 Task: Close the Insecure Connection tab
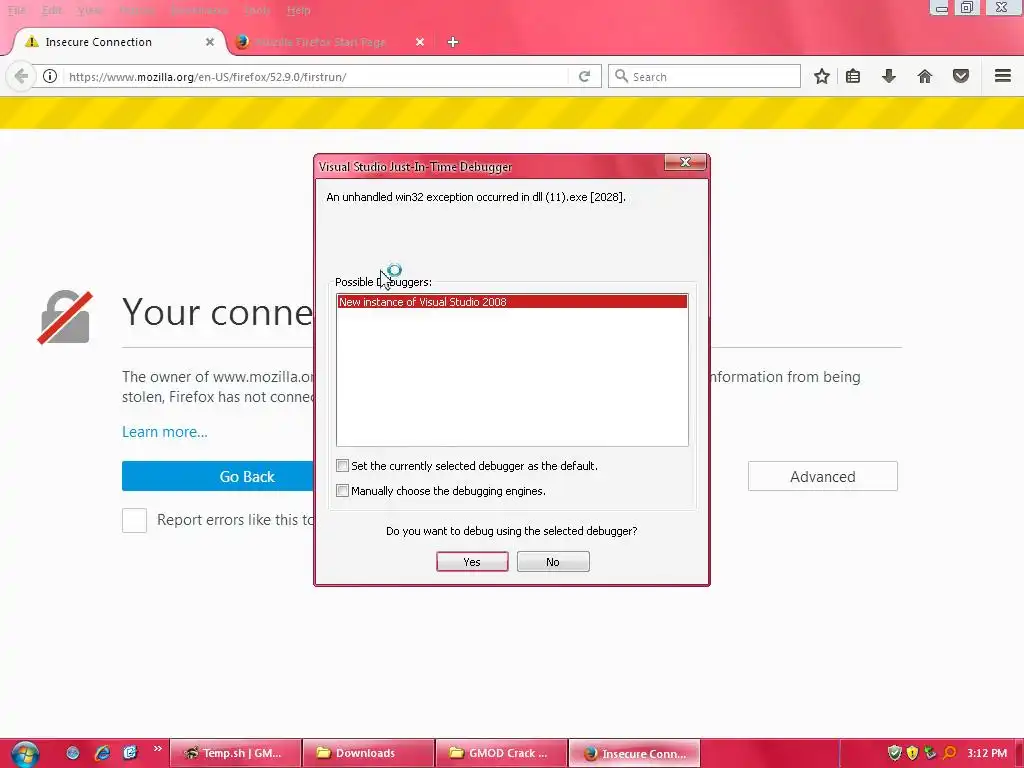point(210,42)
